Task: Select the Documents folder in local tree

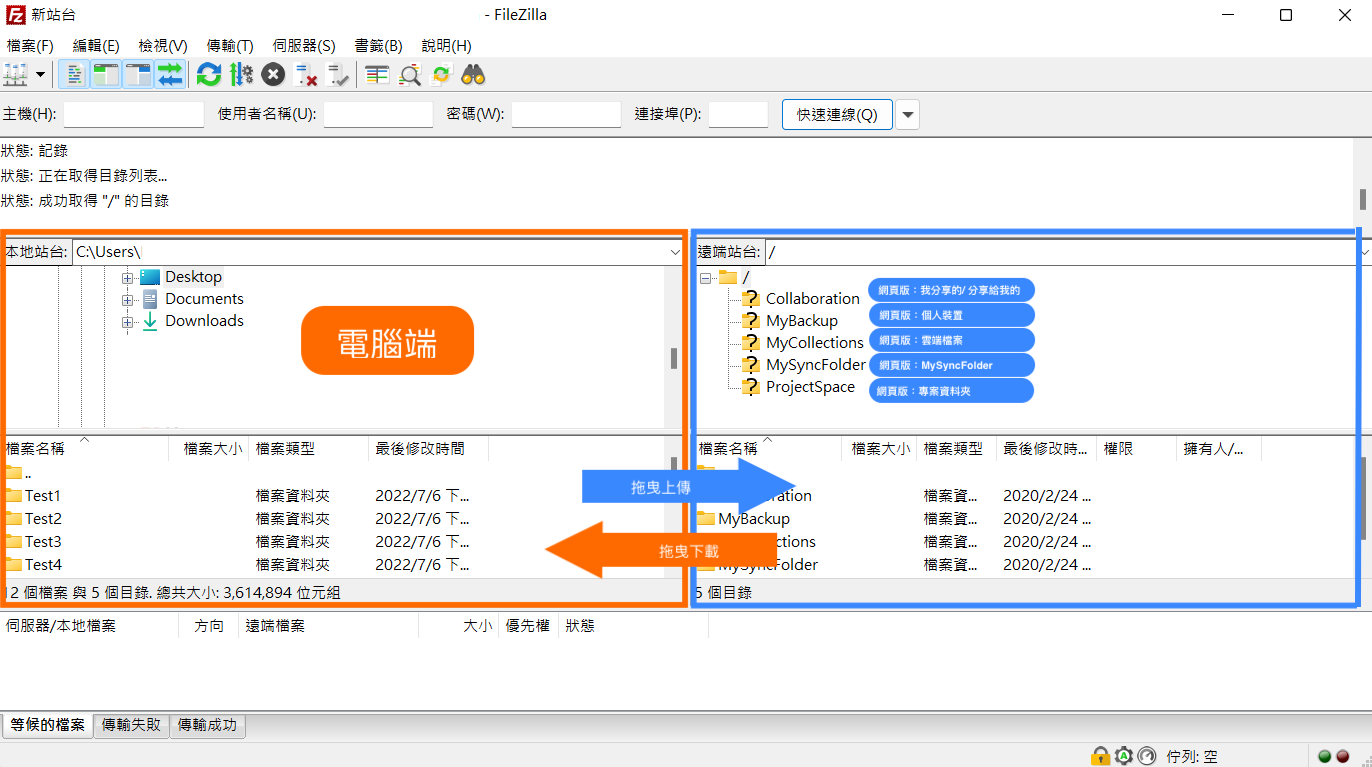Action: tap(204, 299)
